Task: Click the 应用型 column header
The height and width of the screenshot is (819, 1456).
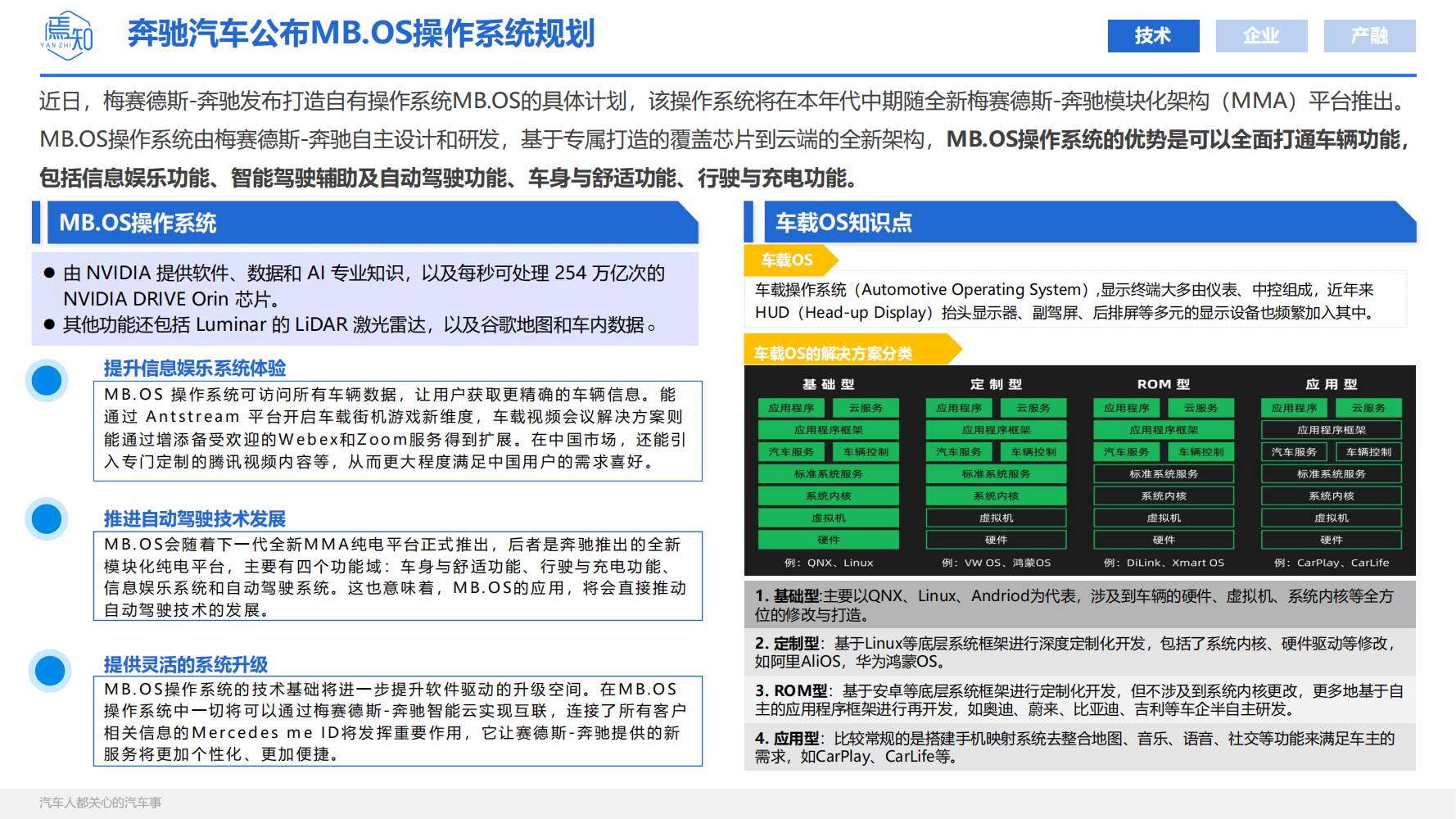Action: 1332,384
